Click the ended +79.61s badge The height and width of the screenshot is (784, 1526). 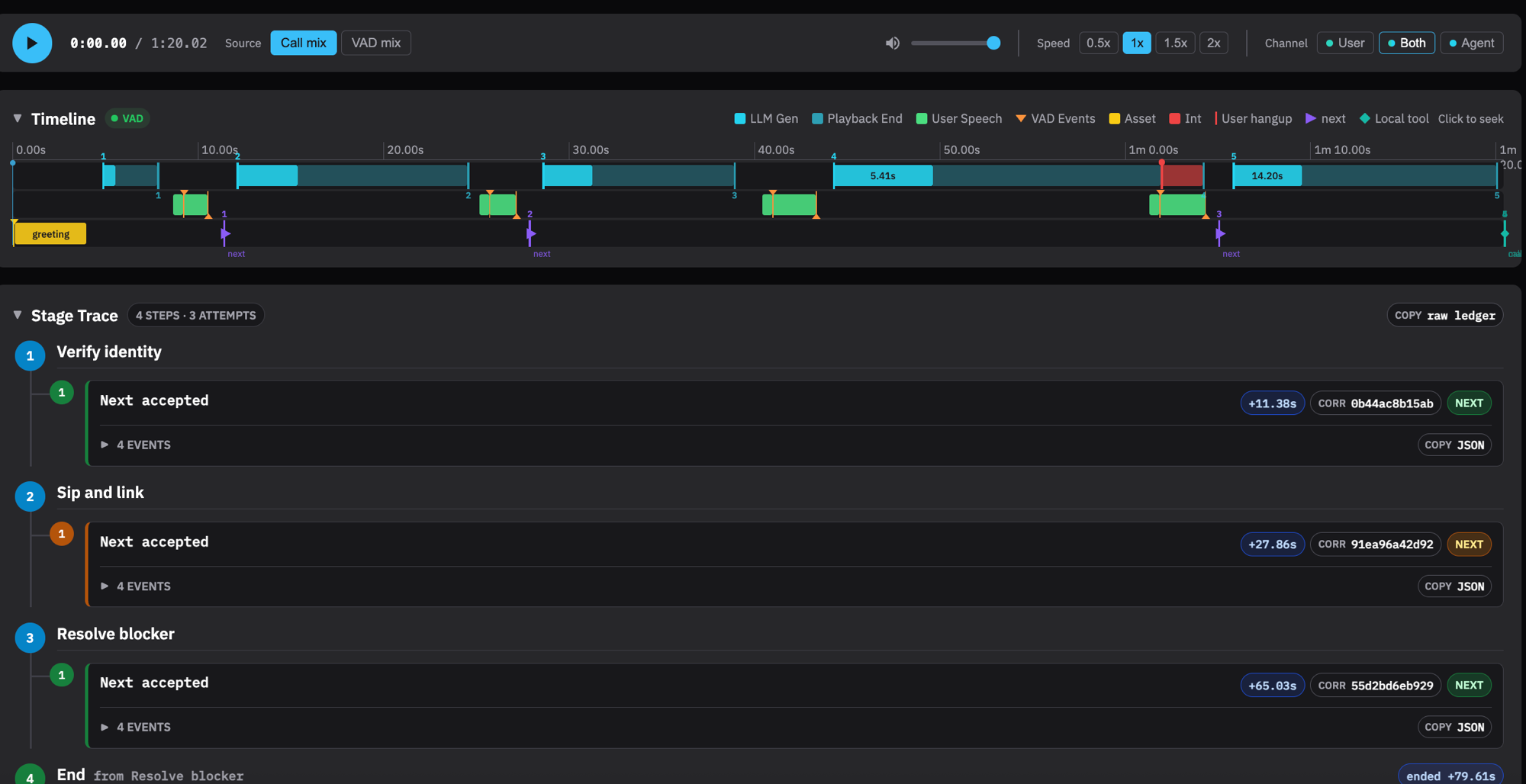tap(1450, 775)
